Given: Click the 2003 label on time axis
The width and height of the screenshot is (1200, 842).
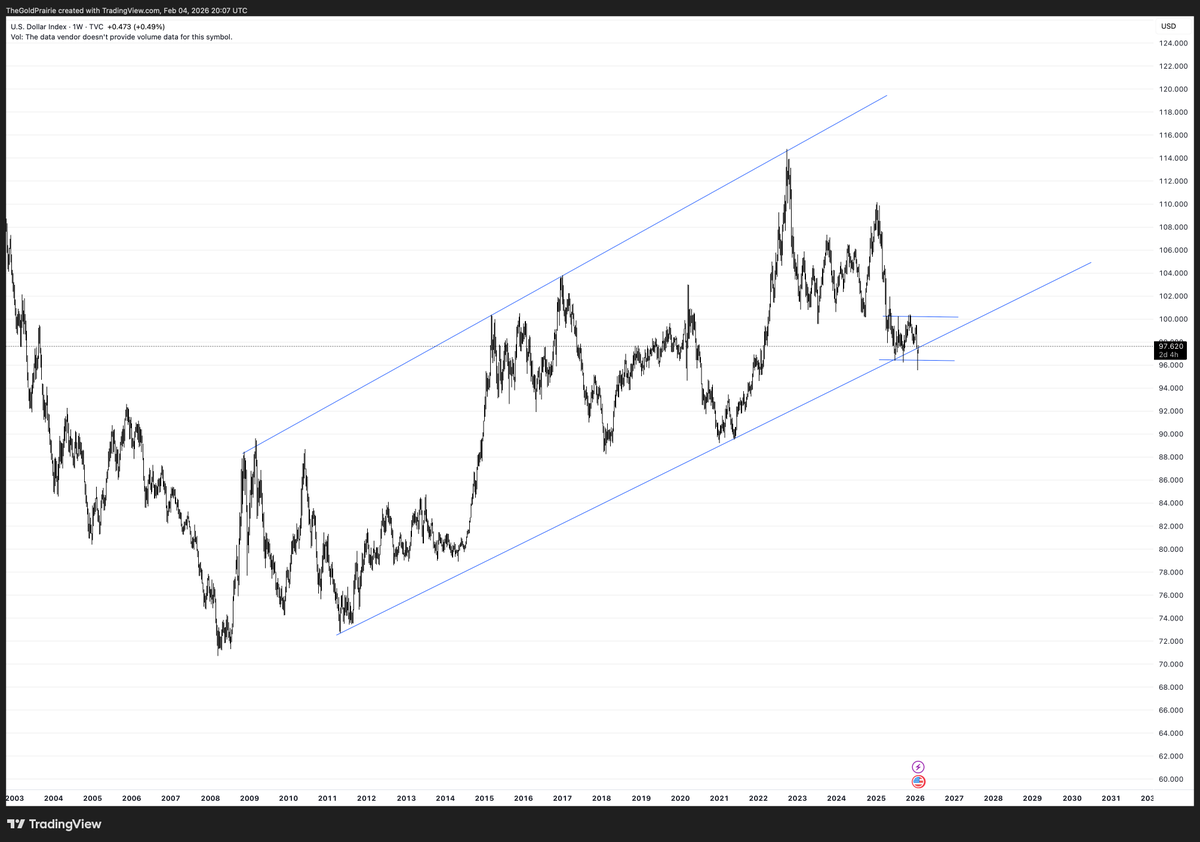Looking at the screenshot, I should 14,799.
